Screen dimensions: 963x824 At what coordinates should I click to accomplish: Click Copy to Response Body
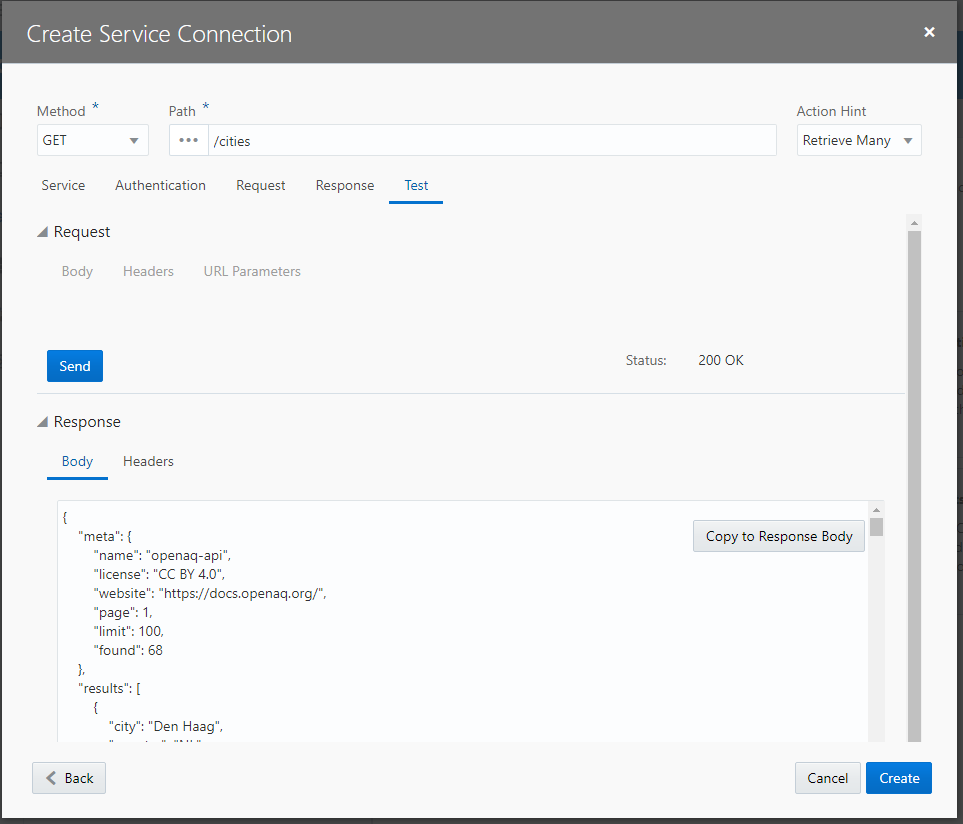(x=778, y=536)
